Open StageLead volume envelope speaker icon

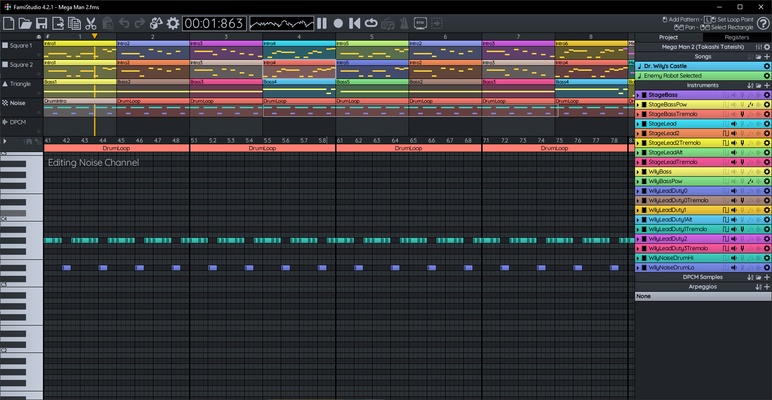[x=734, y=124]
